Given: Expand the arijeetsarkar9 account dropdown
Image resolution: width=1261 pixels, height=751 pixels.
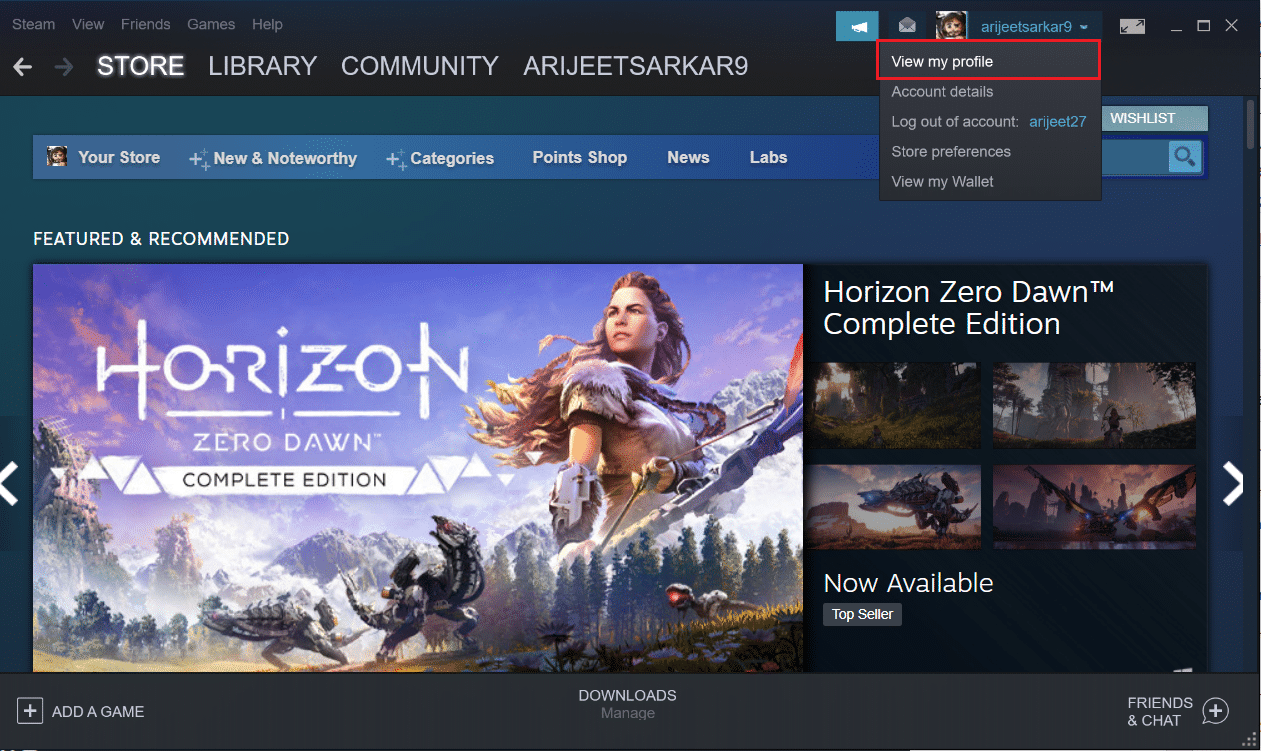Looking at the screenshot, I should click(1034, 27).
